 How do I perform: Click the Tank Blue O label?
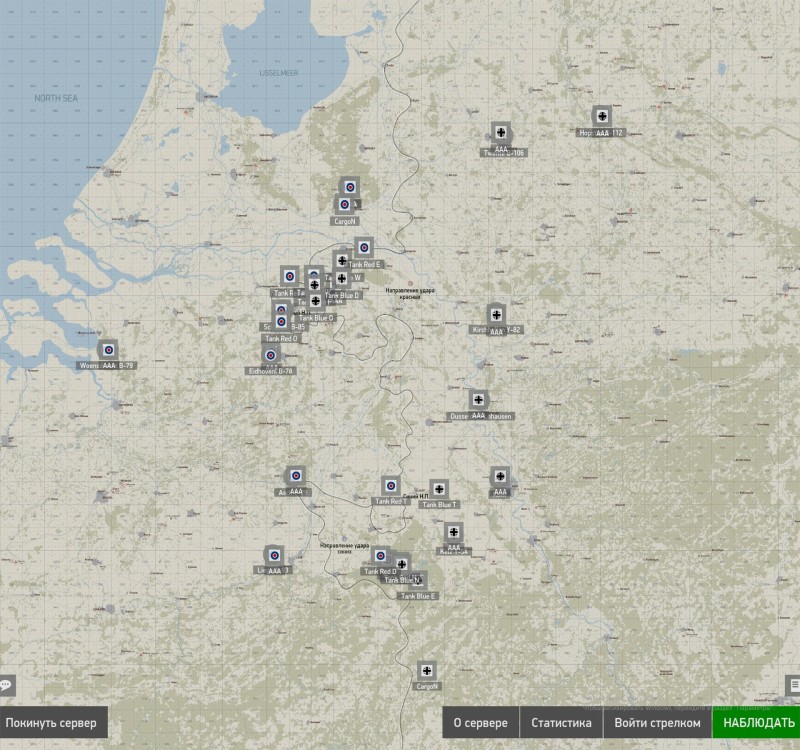(317, 318)
